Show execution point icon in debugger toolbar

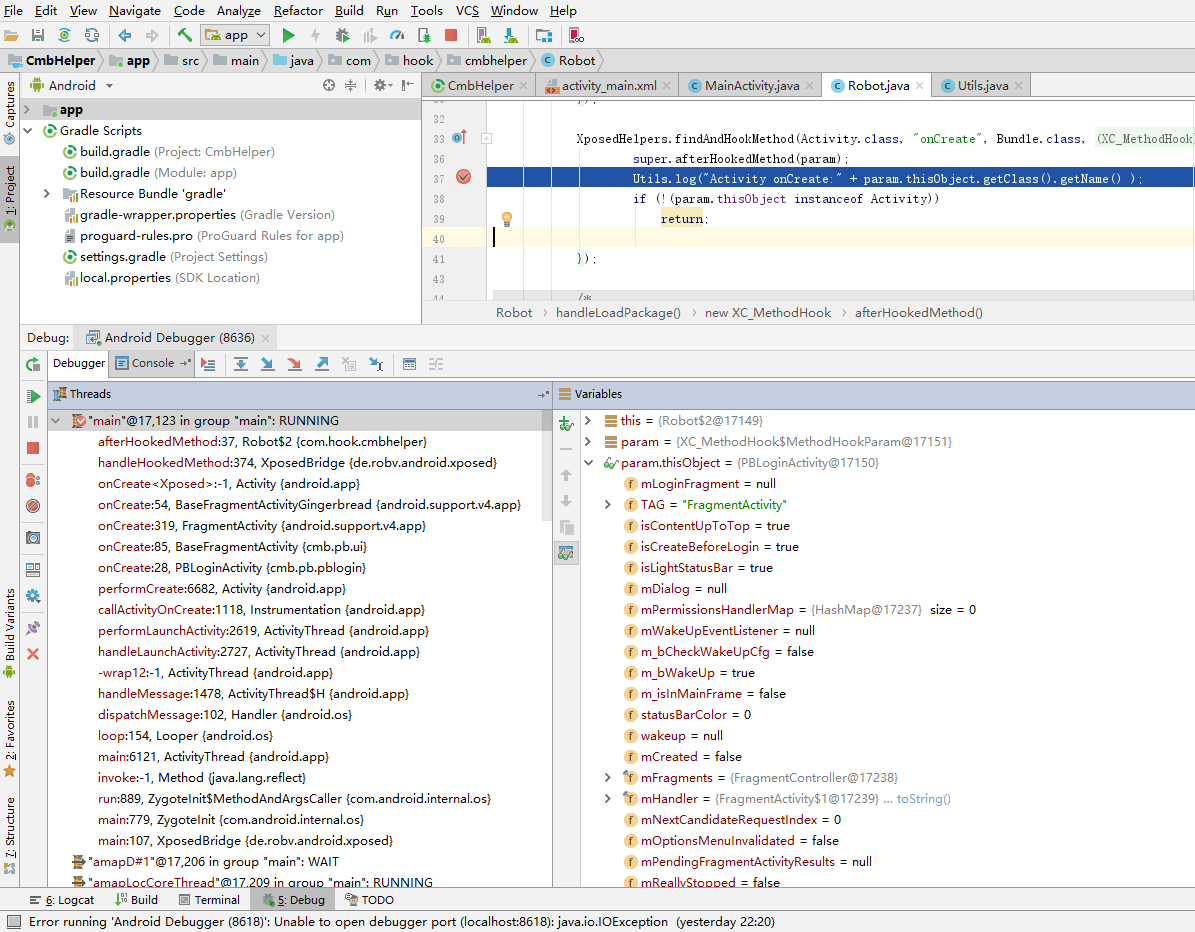click(x=208, y=364)
